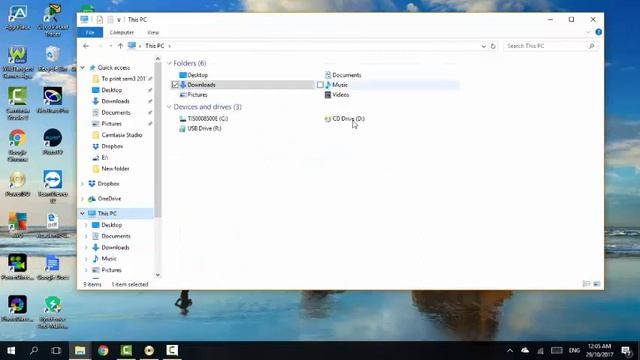Select 'To print sem3 201' in Quick access
This screenshot has height=360, width=640.
123,79
